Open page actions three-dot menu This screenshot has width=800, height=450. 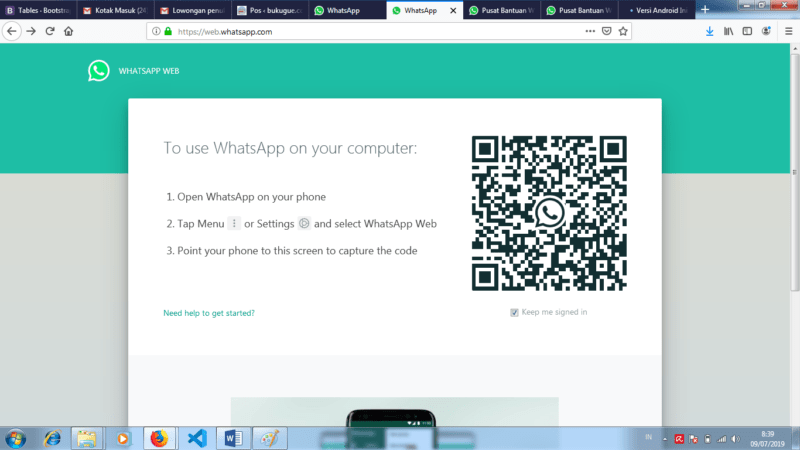[x=590, y=31]
